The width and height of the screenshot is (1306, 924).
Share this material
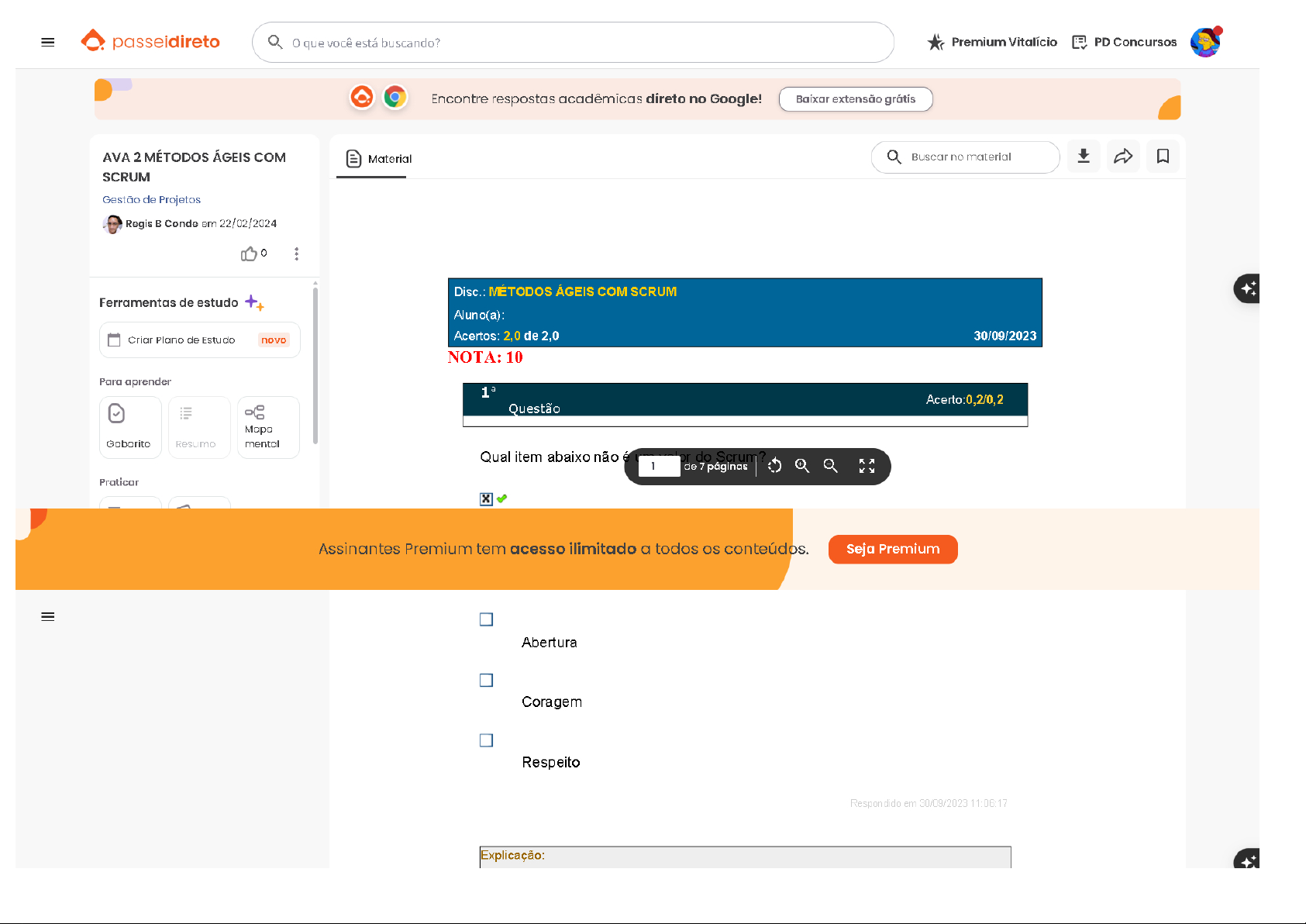[x=1123, y=157]
